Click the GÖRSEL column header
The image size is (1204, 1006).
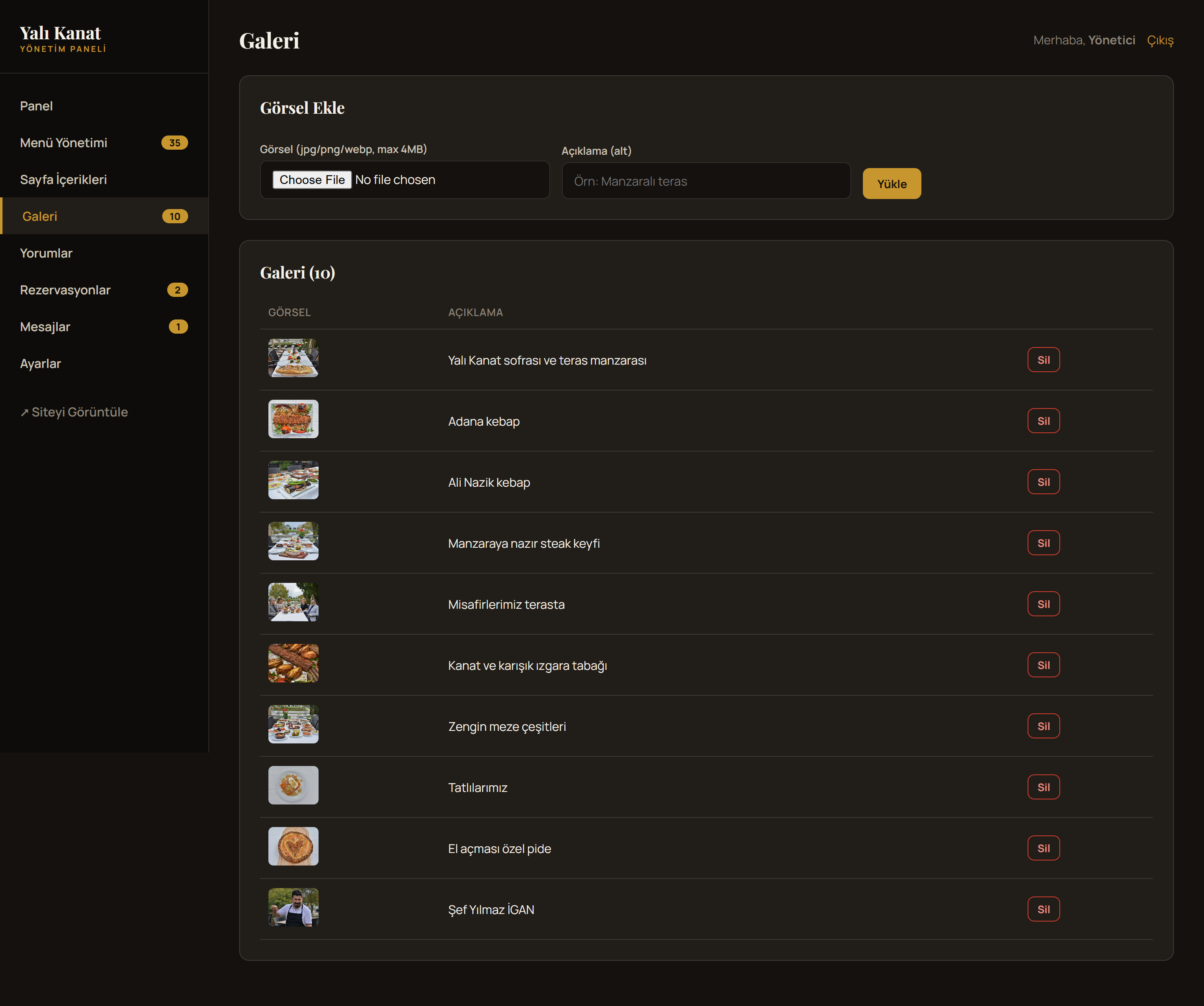pos(290,313)
